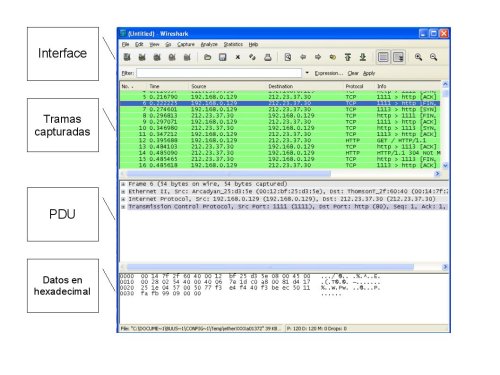Toggle auto scroll in live capture
Image resolution: width=500 pixels, height=375 pixels.
coord(398,57)
